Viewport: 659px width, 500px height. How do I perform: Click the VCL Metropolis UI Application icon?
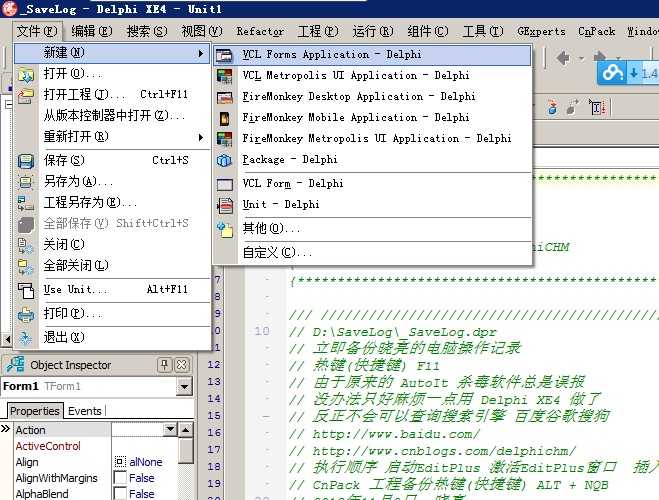[x=224, y=76]
